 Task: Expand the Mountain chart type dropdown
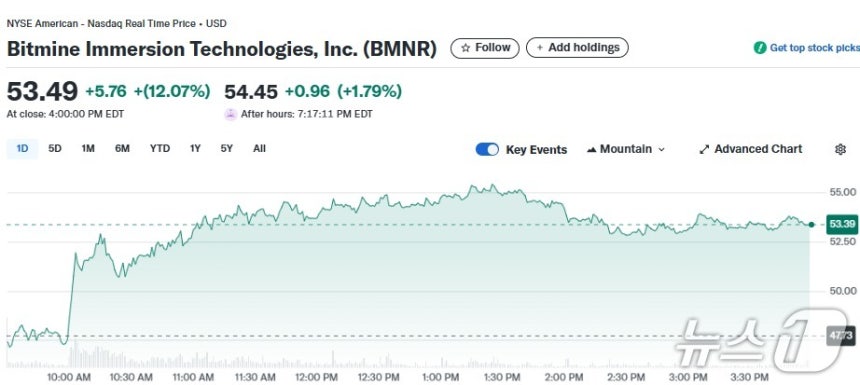click(x=625, y=149)
